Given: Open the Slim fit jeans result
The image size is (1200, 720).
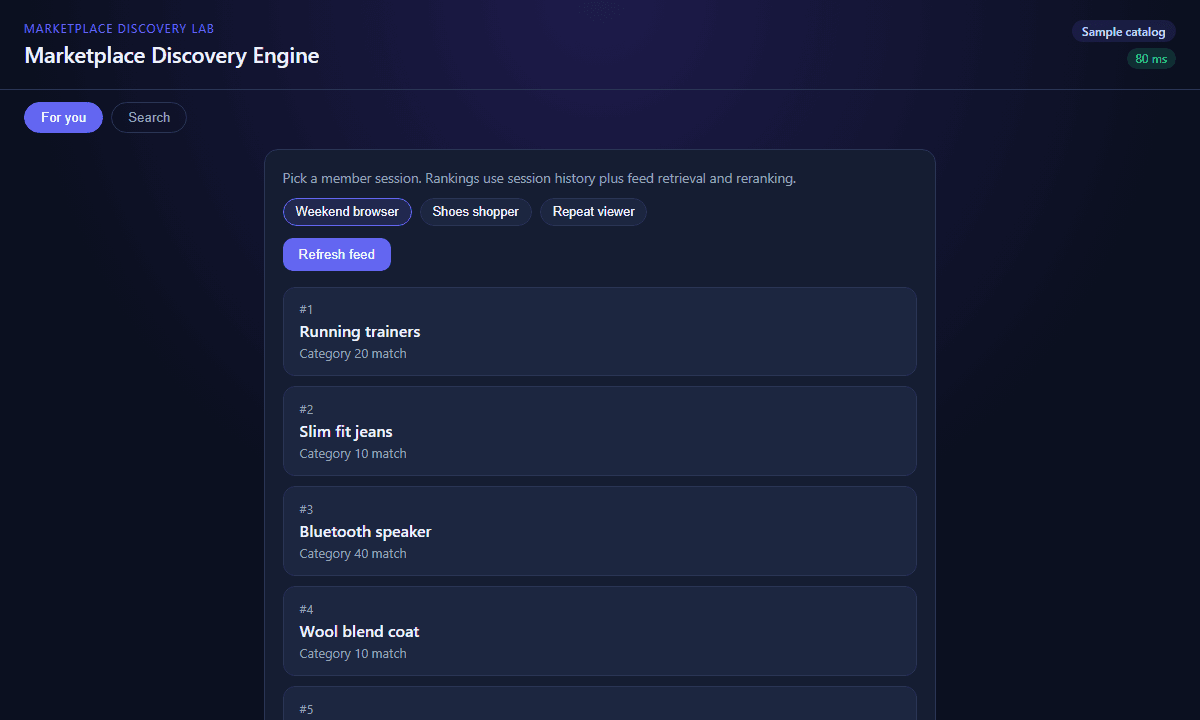Looking at the screenshot, I should pos(600,432).
